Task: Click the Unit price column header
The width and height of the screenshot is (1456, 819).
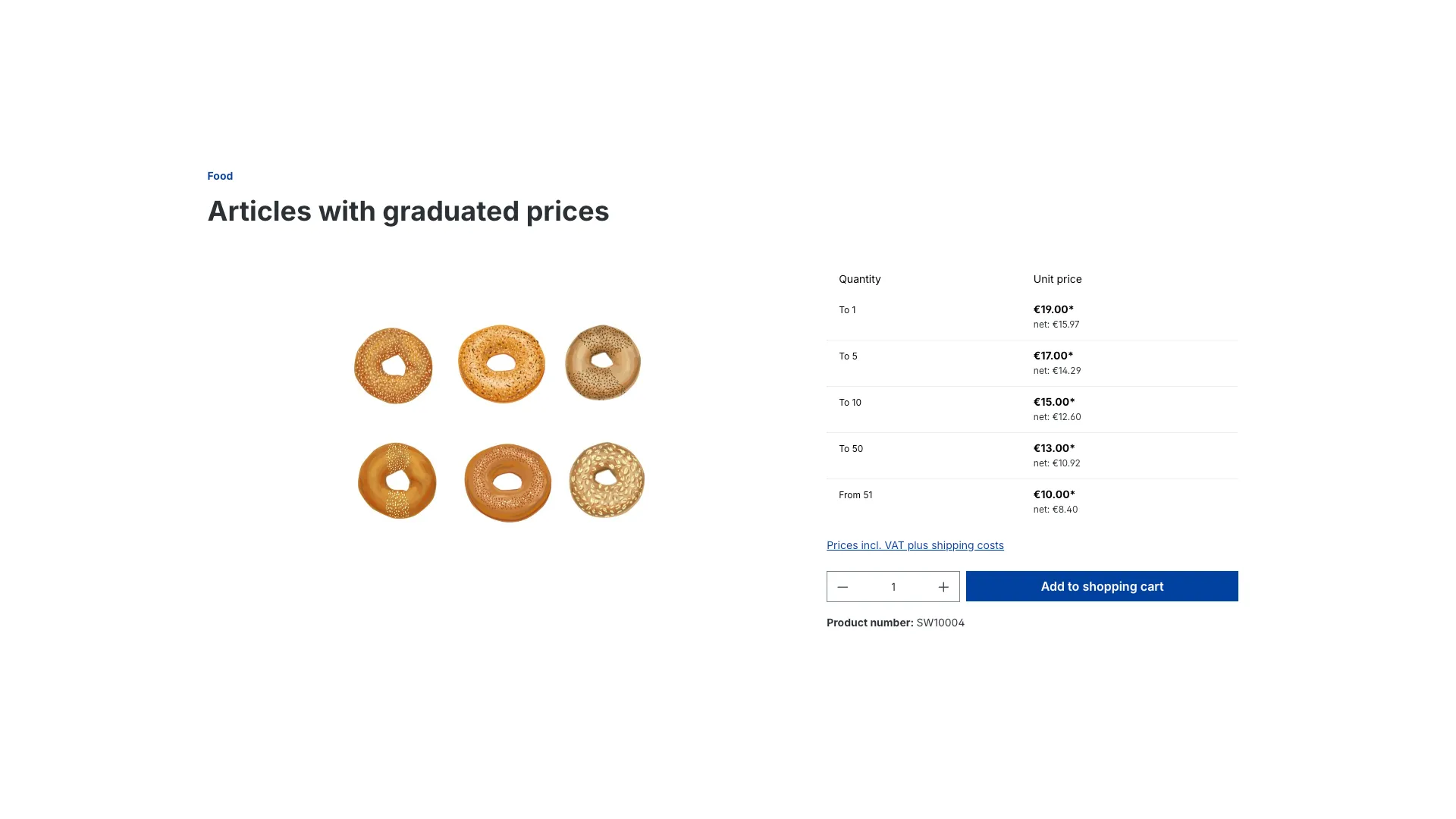Action: (1057, 279)
